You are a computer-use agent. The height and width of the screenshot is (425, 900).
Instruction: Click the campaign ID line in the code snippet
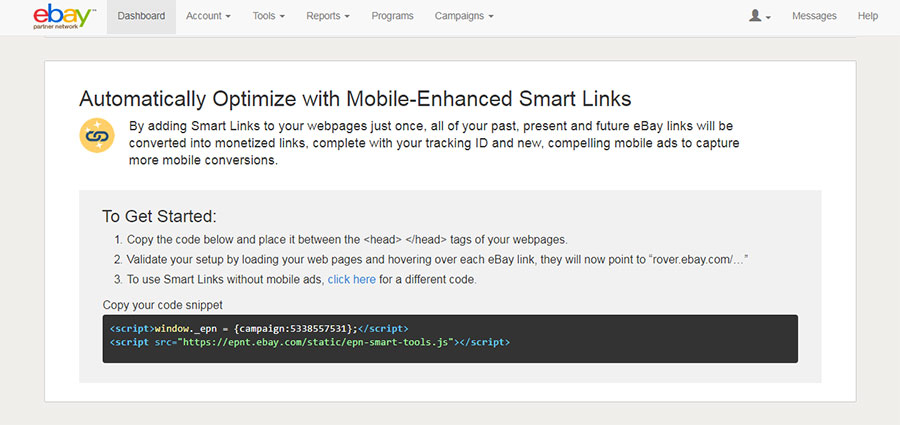click(259, 329)
